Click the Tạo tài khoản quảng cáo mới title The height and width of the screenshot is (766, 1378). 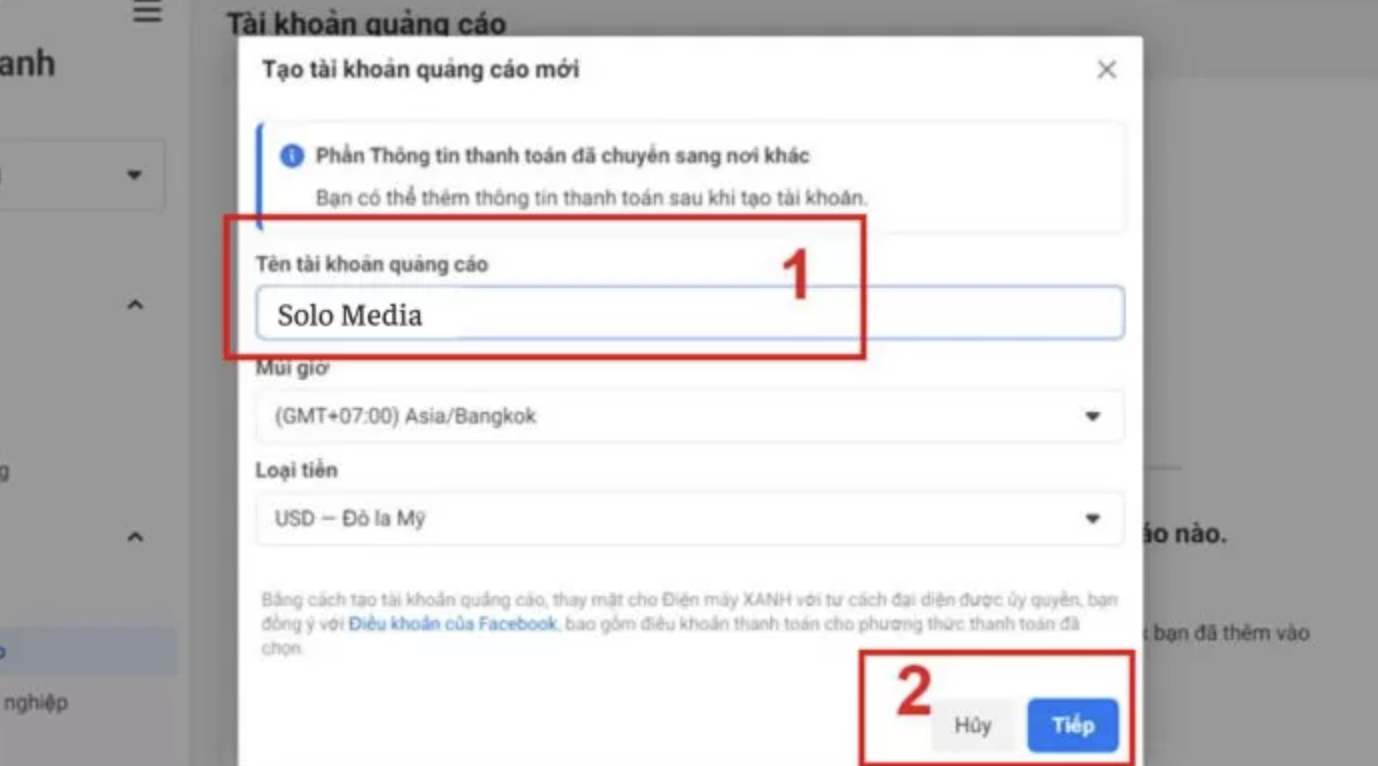420,70
